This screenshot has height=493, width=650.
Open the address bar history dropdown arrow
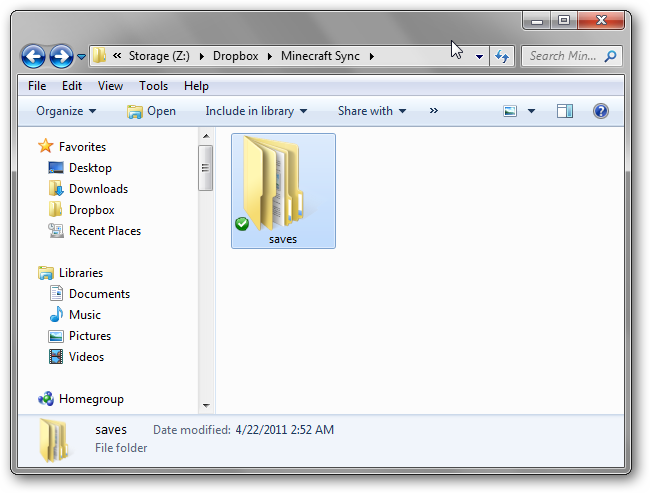tap(480, 56)
